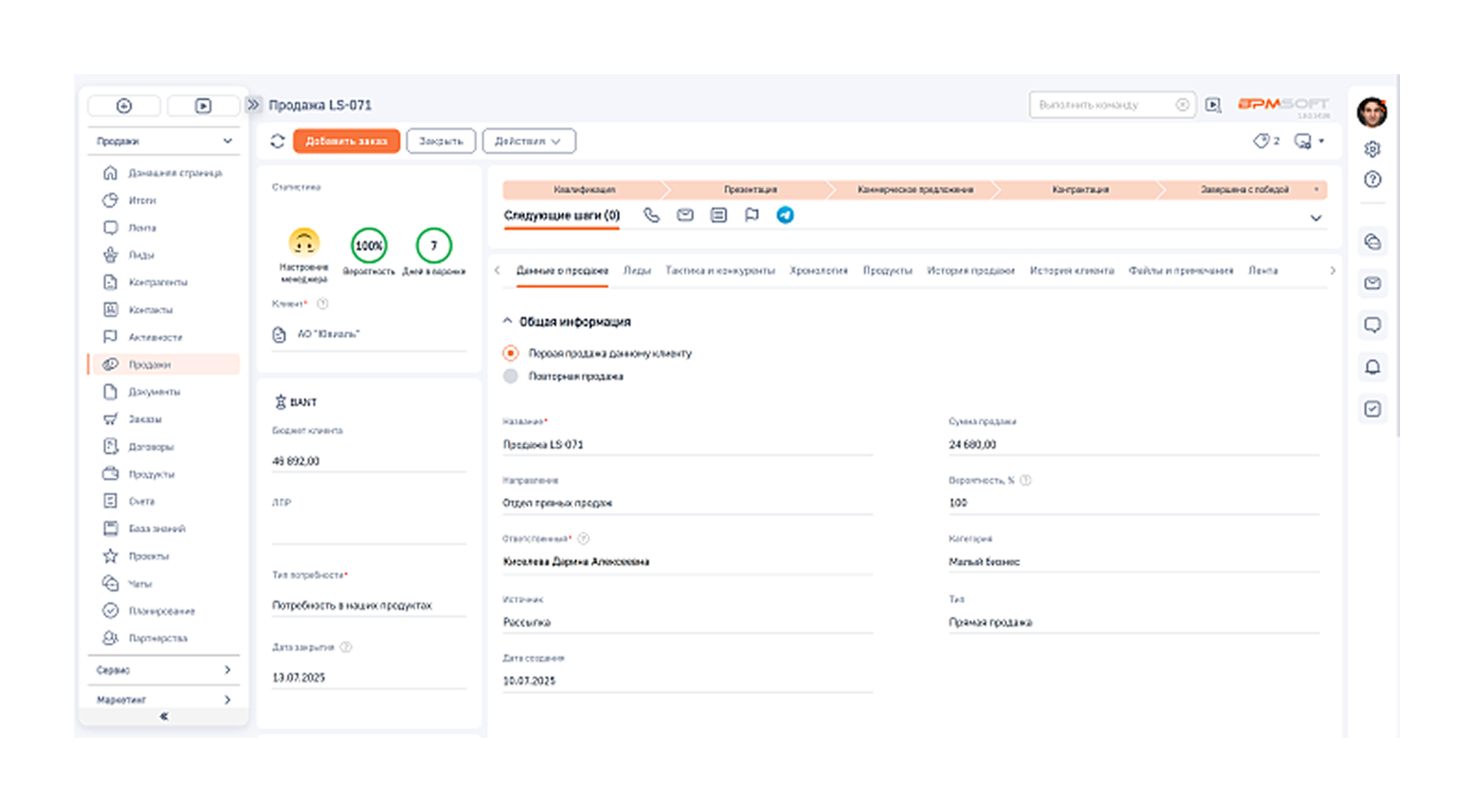Collapse the Общая информация section
This screenshot has height=812, width=1474.
pyautogui.click(x=507, y=321)
